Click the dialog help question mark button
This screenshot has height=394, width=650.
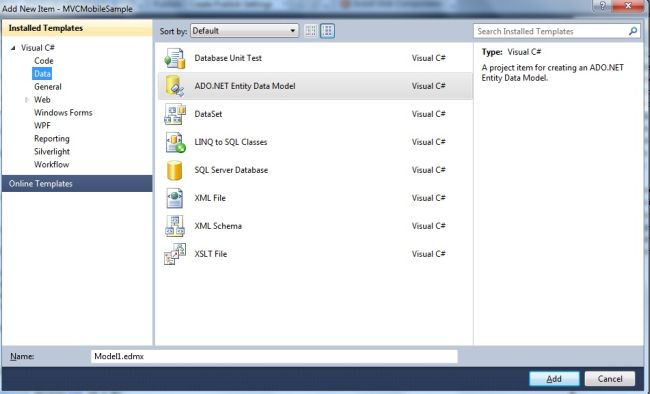[x=602, y=6]
